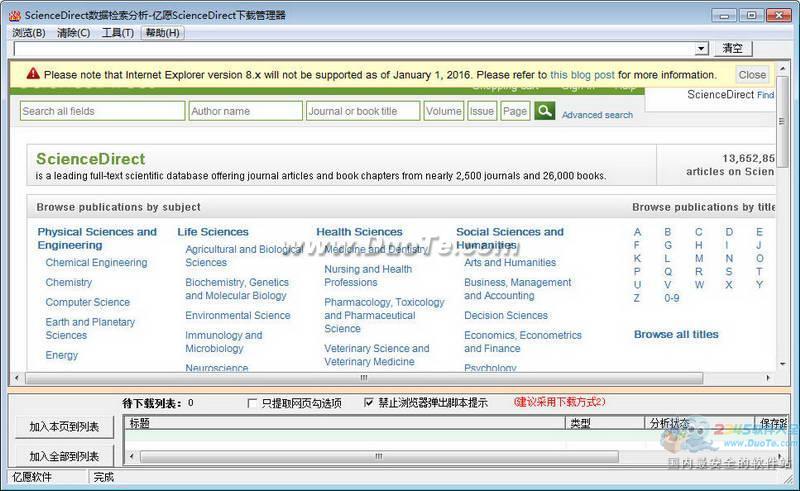Open Biochemistry, Genetics and Molecular Biology
Image resolution: width=800 pixels, height=491 pixels.
(x=237, y=289)
